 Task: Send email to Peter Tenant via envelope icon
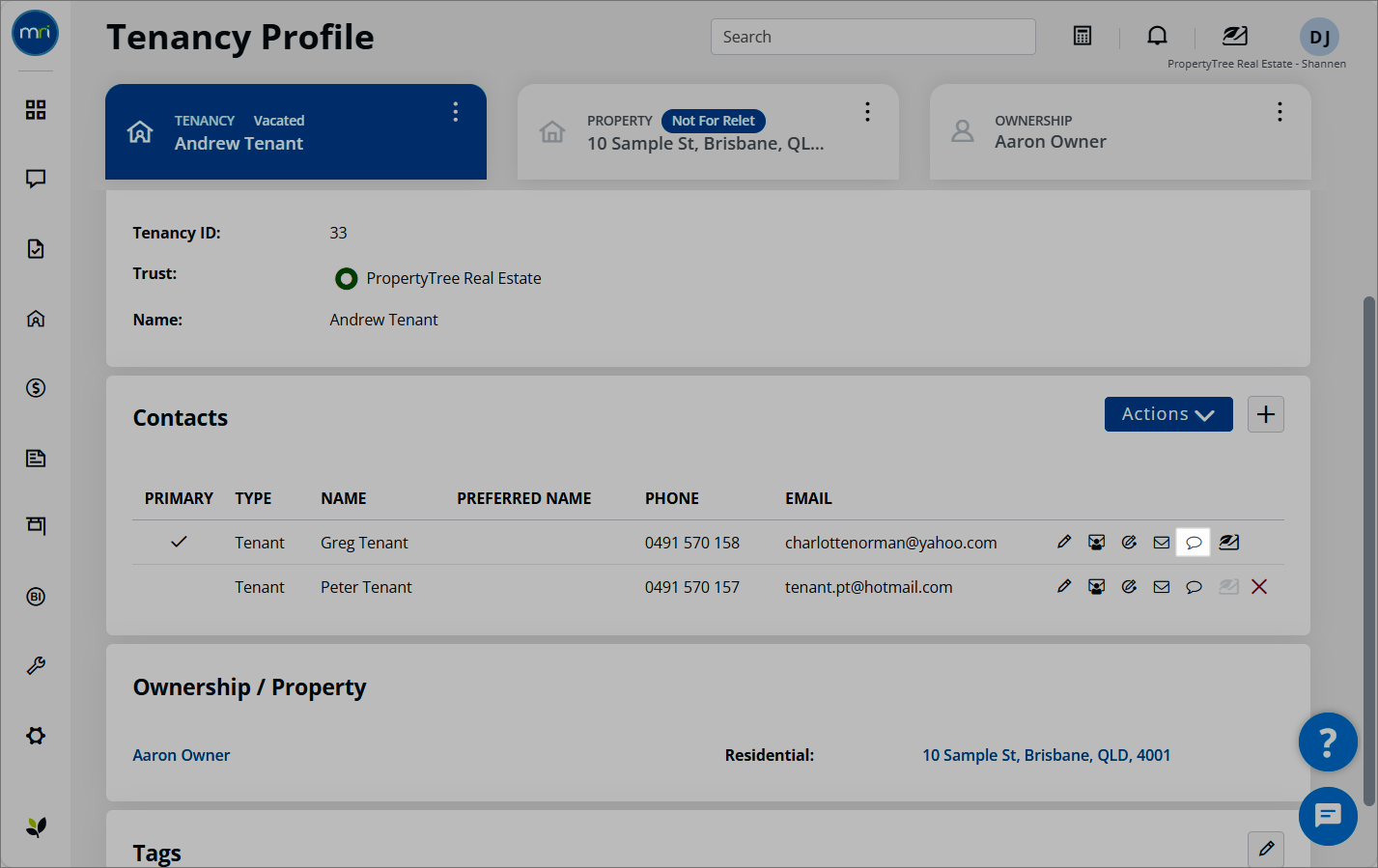pos(1162,587)
